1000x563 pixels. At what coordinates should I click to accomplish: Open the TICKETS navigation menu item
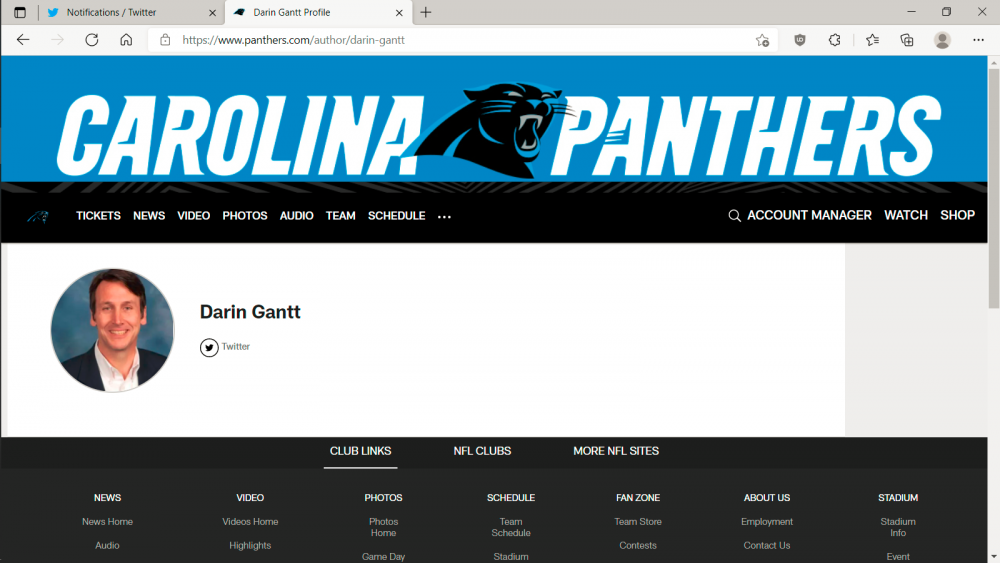98,216
